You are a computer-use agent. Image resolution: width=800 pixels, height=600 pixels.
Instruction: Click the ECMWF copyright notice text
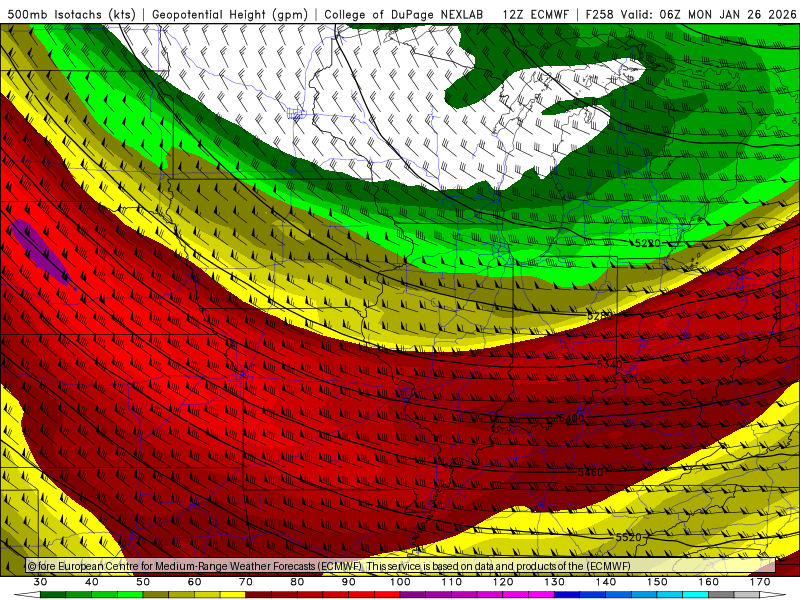(329, 566)
